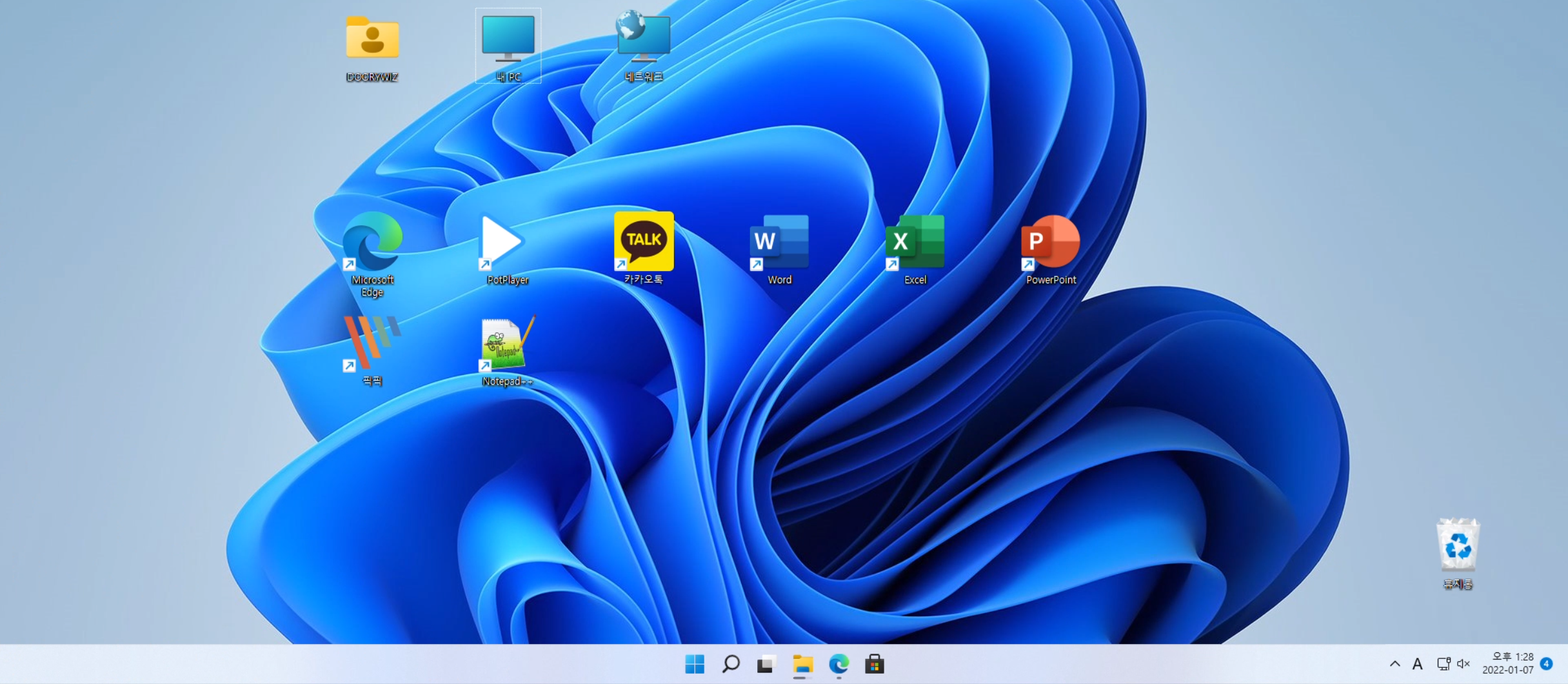Show hidden system tray icons
1568x684 pixels.
[1394, 664]
